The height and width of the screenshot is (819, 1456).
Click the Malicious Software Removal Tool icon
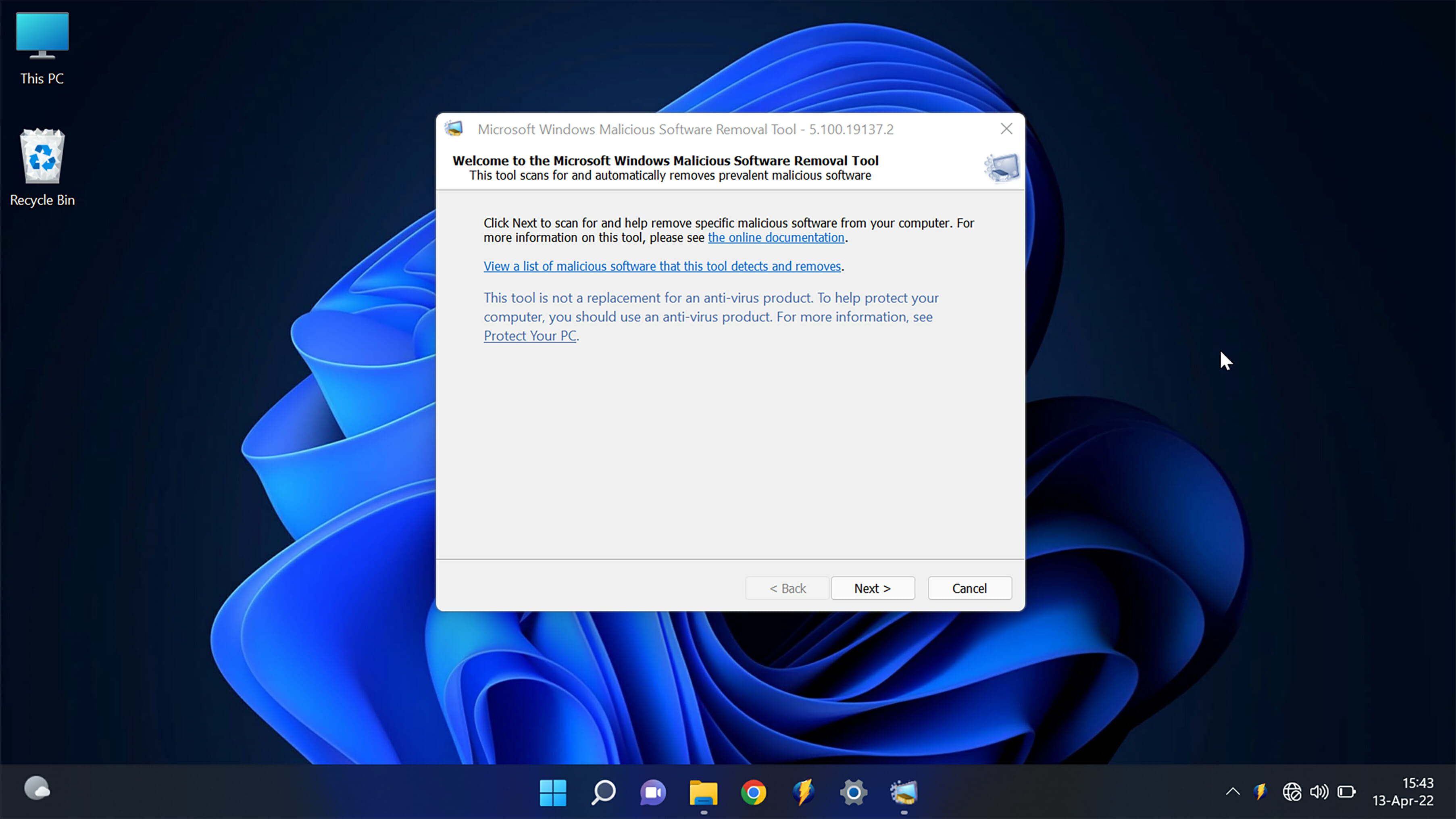click(455, 129)
